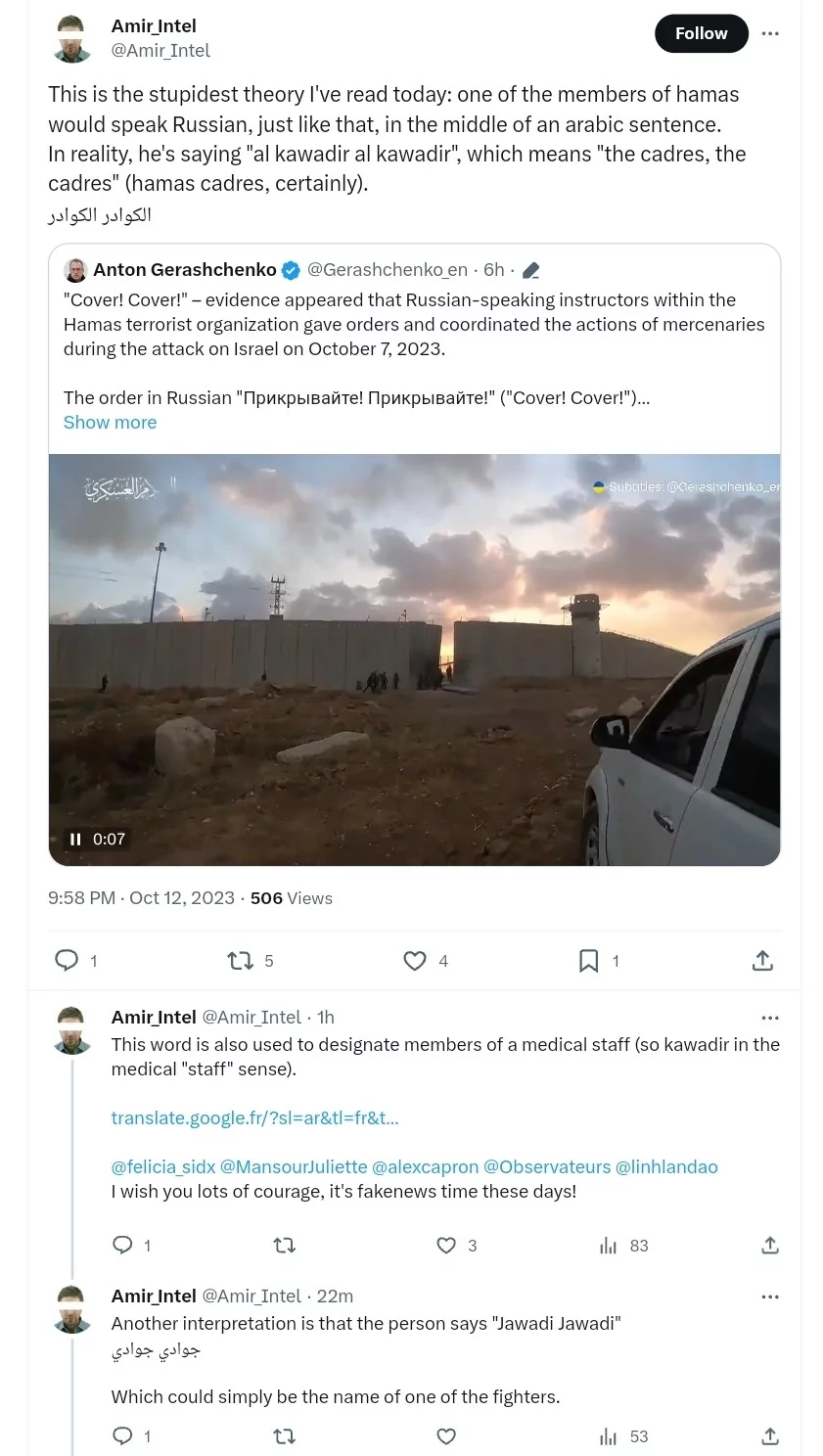Image resolution: width=823 pixels, height=1456 pixels.
Task: Open Anton Gerashchenko's quoted profile avatar
Action: 75,270
